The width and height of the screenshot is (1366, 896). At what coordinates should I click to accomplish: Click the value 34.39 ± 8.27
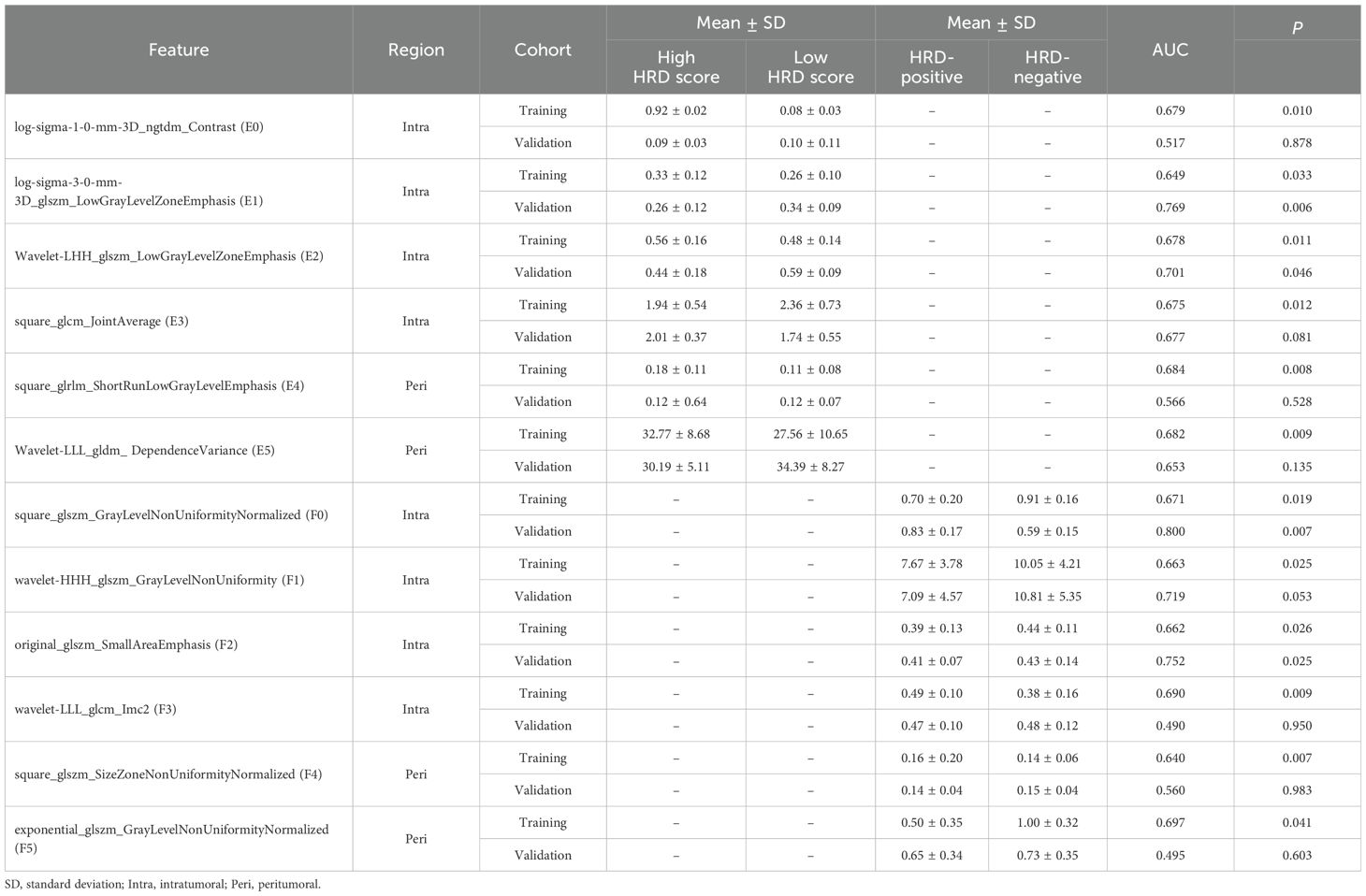[x=810, y=467]
